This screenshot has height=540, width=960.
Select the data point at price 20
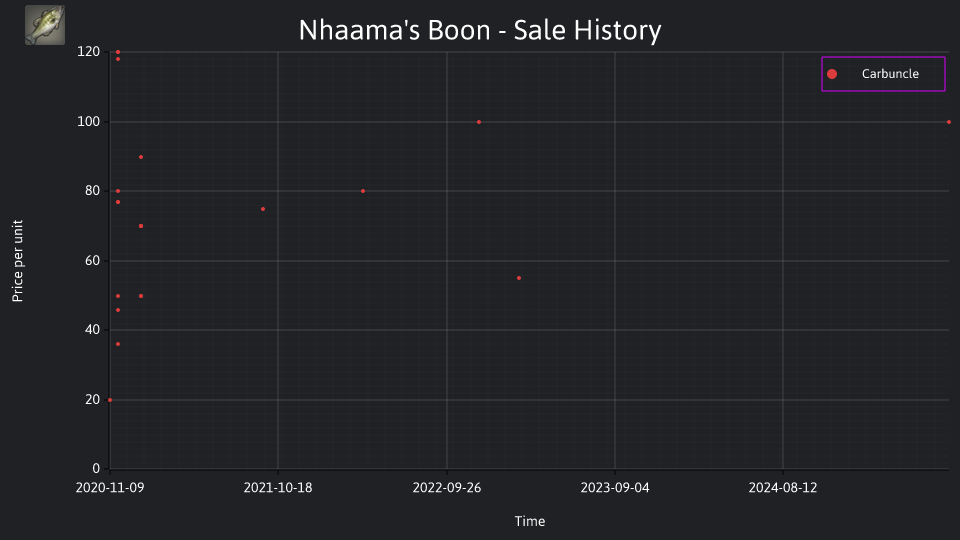(110, 400)
